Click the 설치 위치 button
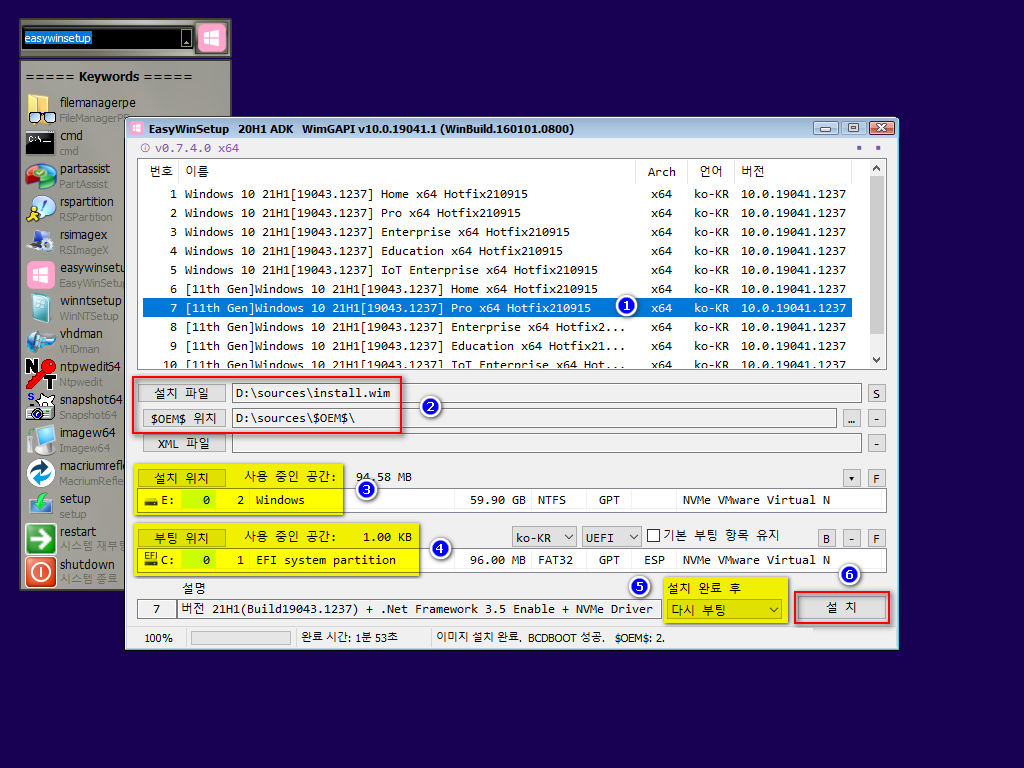This screenshot has height=768, width=1024. pyautogui.click(x=181, y=479)
